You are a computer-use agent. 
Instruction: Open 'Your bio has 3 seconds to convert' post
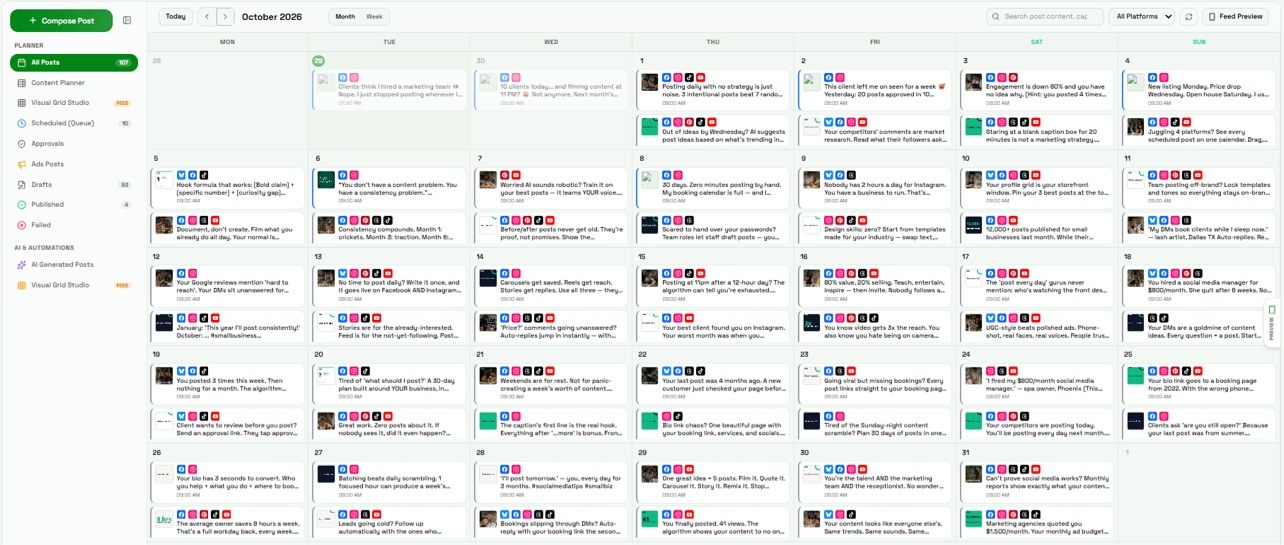coord(227,481)
